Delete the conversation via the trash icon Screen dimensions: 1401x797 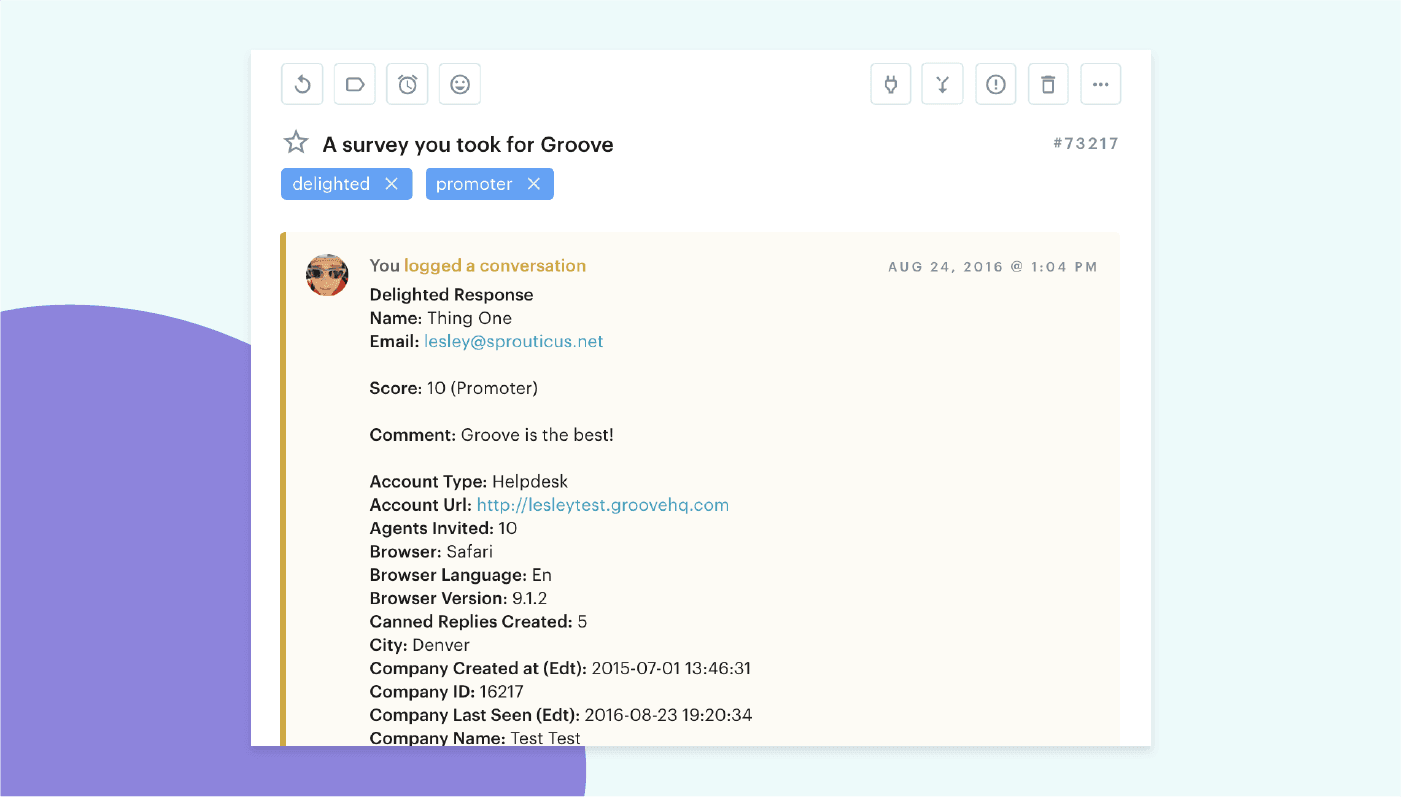pos(1048,84)
